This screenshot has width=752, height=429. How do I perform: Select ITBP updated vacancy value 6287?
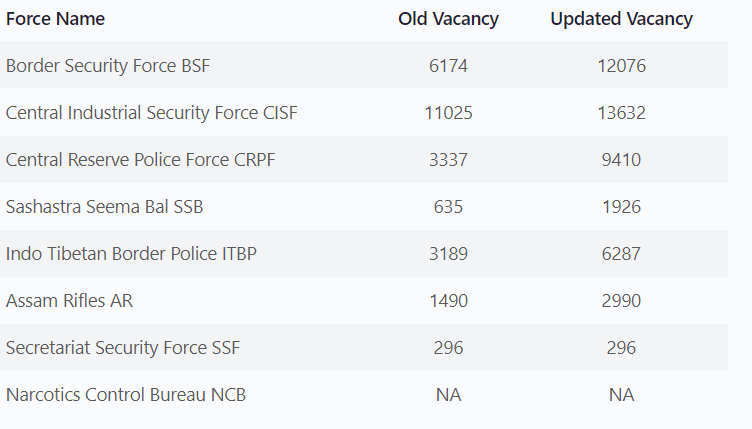click(621, 254)
